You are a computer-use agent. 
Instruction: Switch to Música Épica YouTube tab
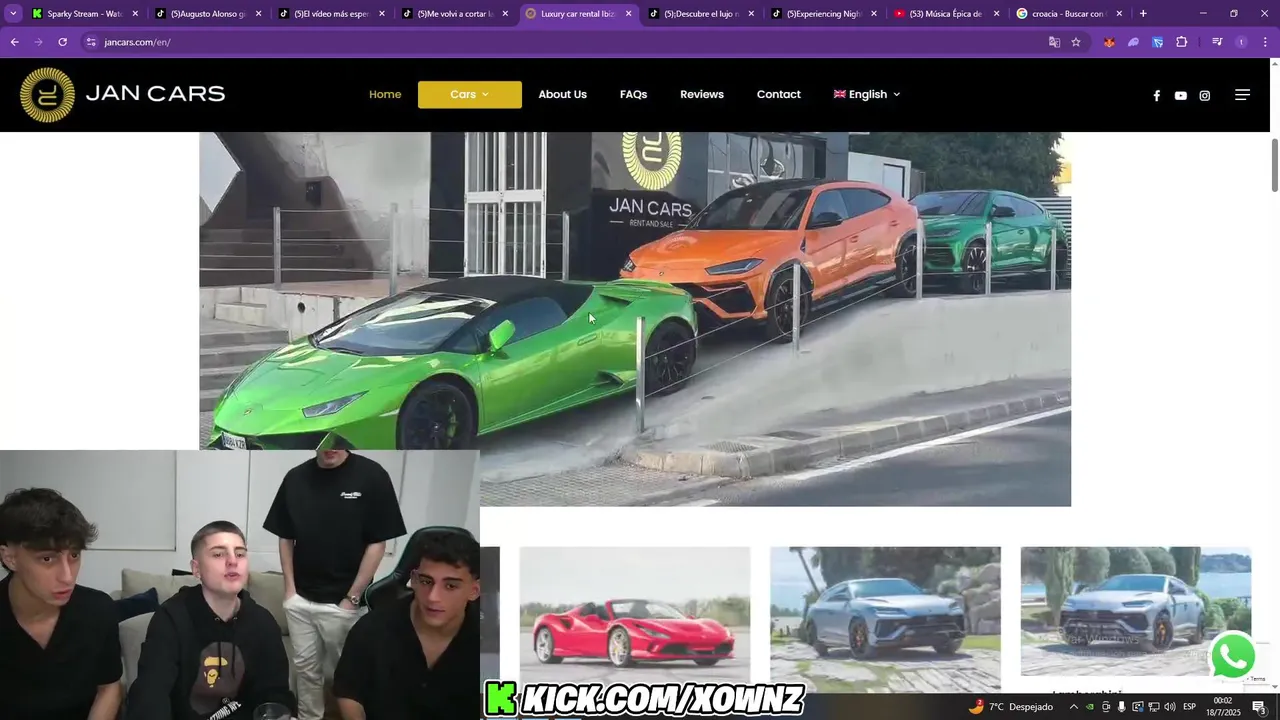[947, 14]
